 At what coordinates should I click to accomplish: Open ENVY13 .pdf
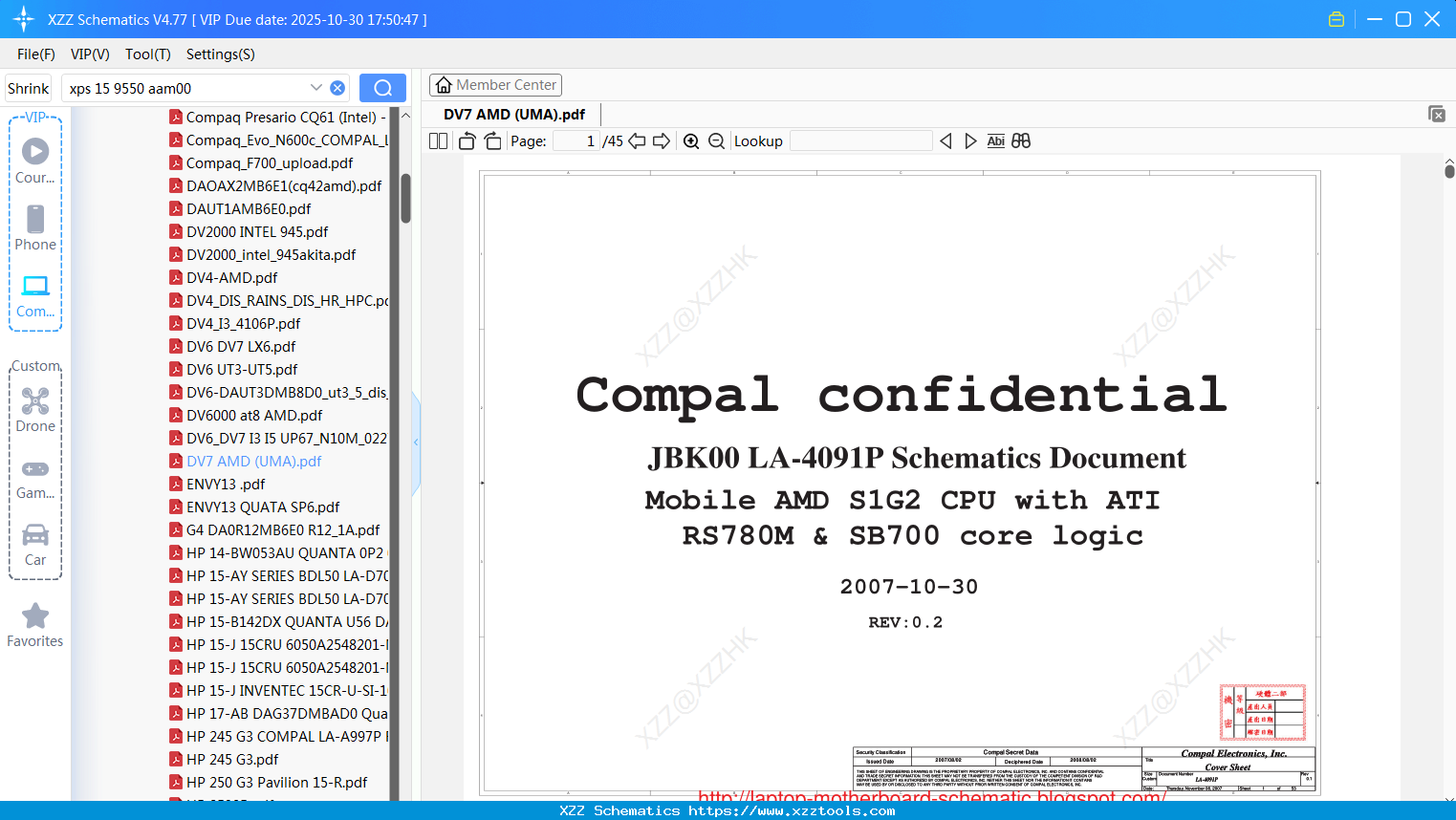218,485
